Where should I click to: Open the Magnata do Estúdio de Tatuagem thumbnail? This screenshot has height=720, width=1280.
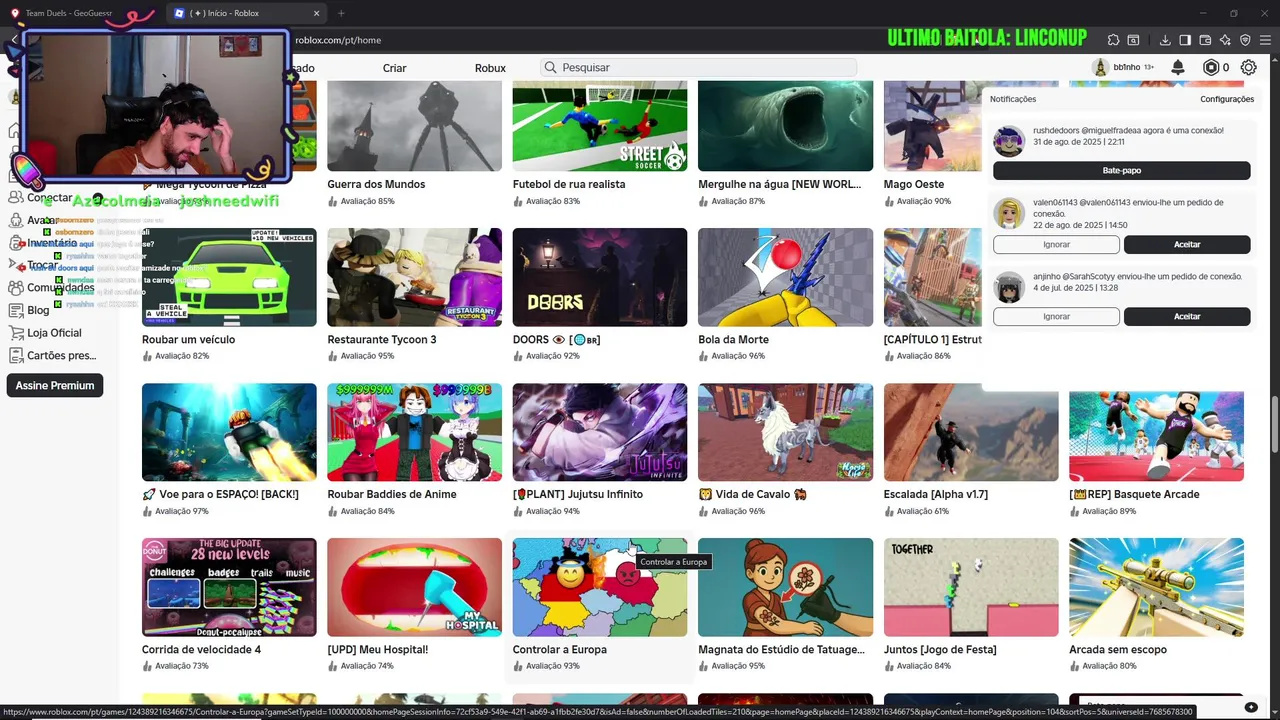click(x=785, y=587)
